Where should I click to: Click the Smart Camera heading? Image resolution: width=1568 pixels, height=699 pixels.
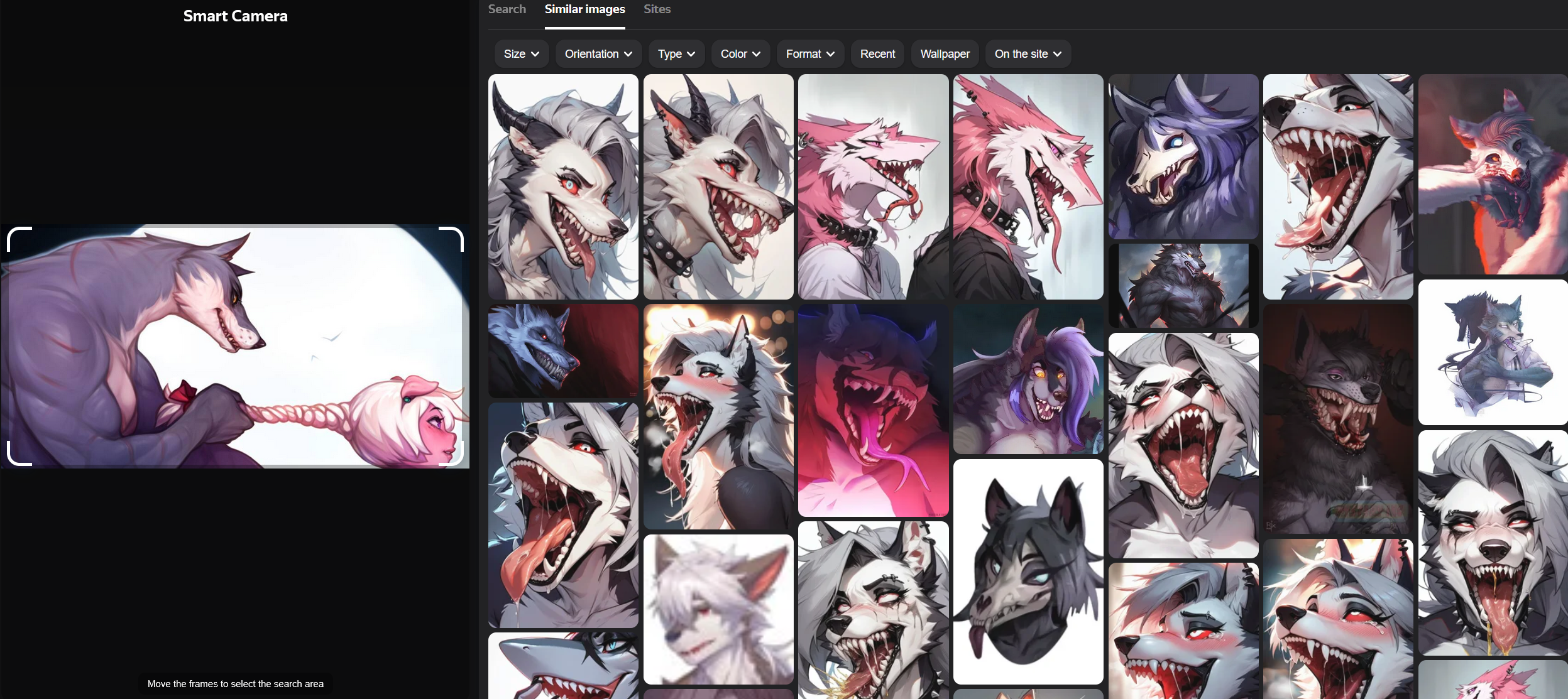[235, 16]
